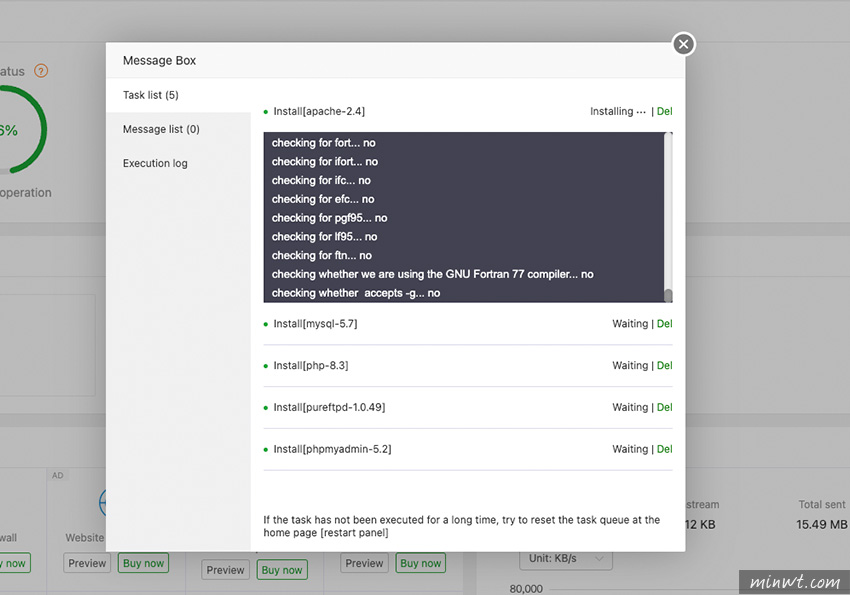Click the 'Installing ···' status text
Viewport: 850px width, 595px height.
(x=617, y=111)
